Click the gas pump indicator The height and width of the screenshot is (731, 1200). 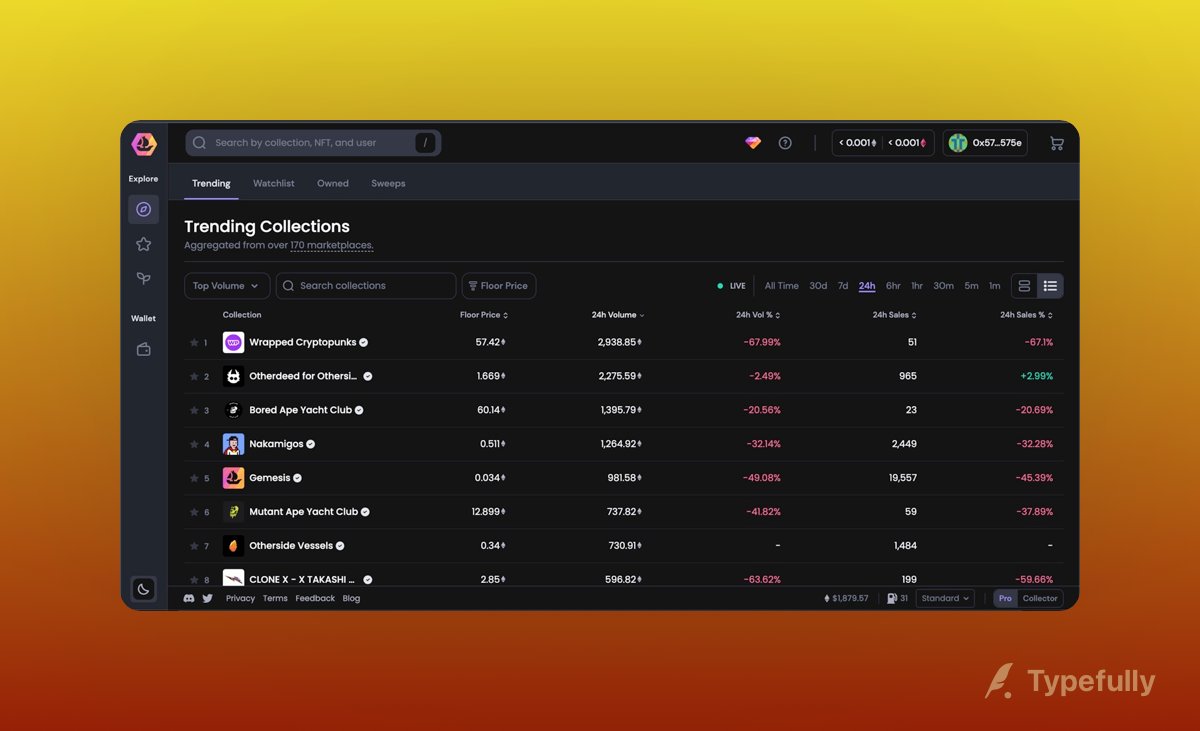point(897,598)
